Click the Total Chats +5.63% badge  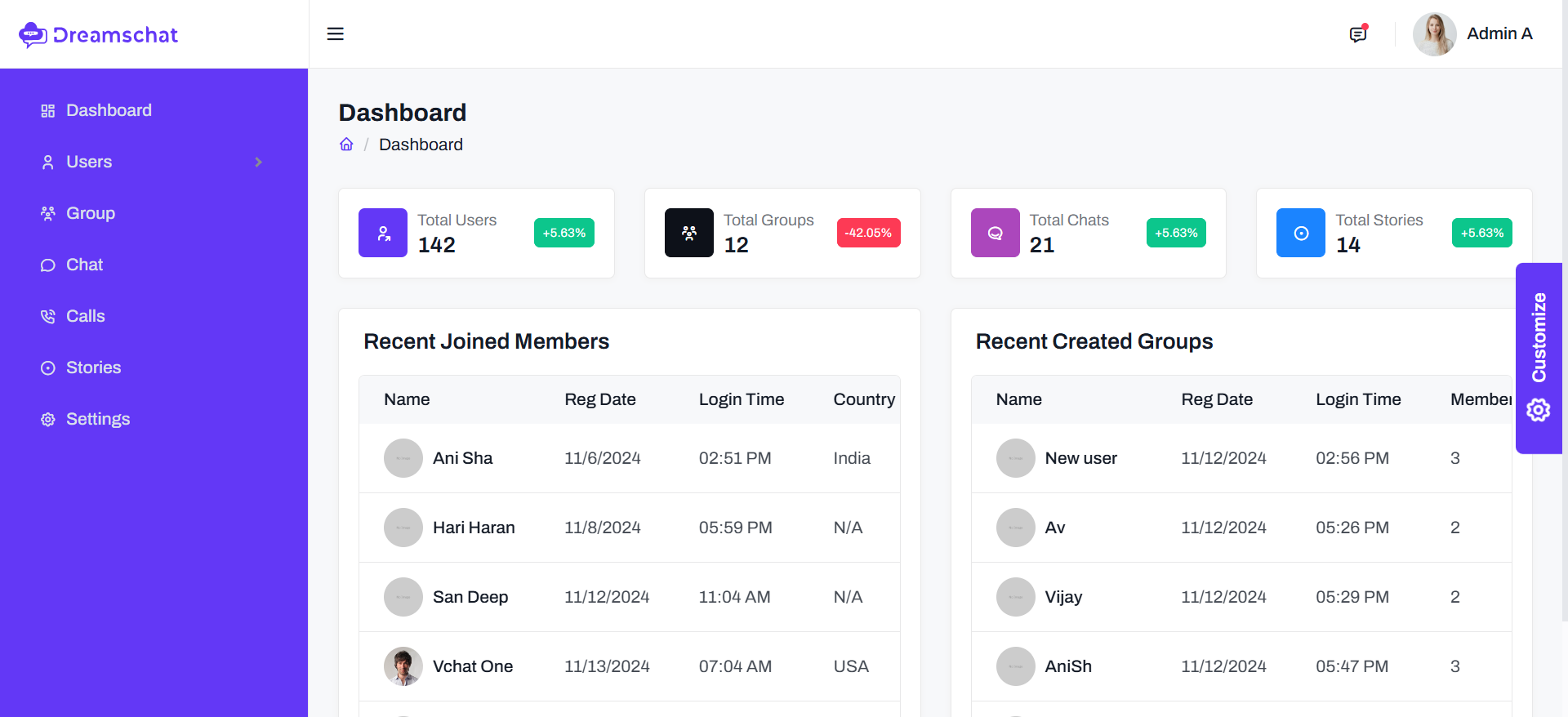[x=1176, y=233]
